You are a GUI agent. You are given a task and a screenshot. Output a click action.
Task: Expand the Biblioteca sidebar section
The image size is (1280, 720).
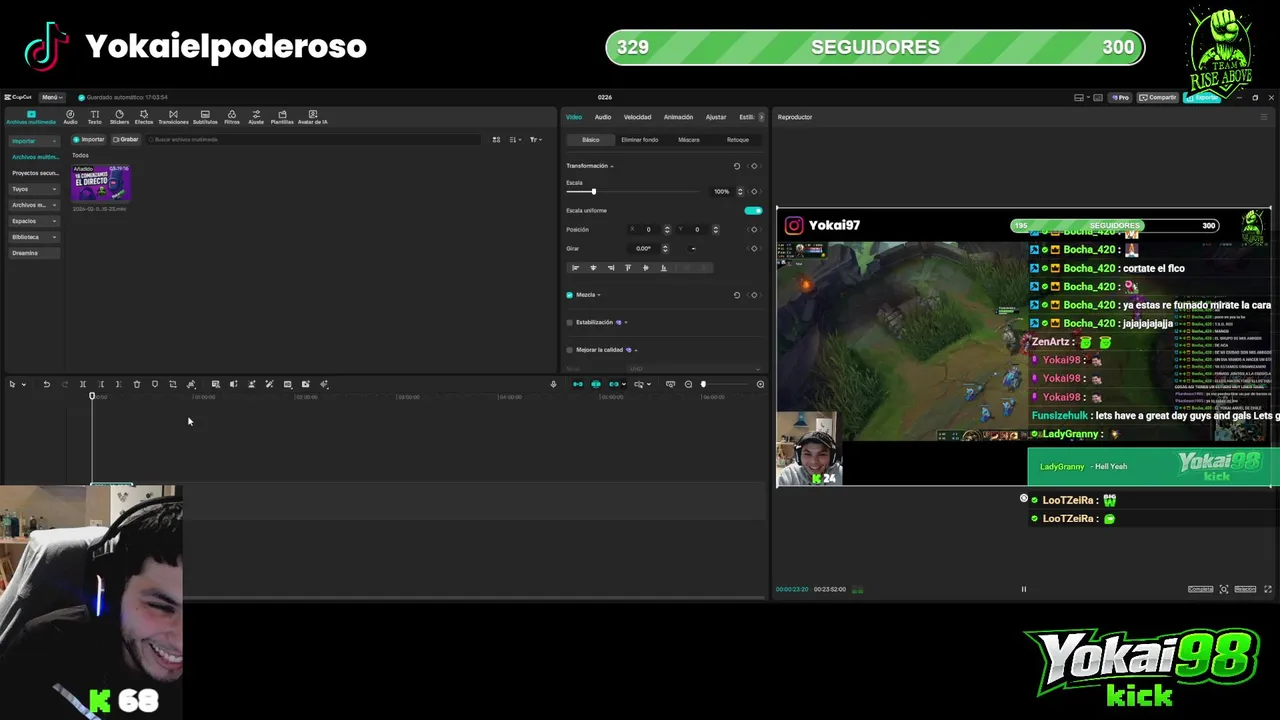pos(54,237)
